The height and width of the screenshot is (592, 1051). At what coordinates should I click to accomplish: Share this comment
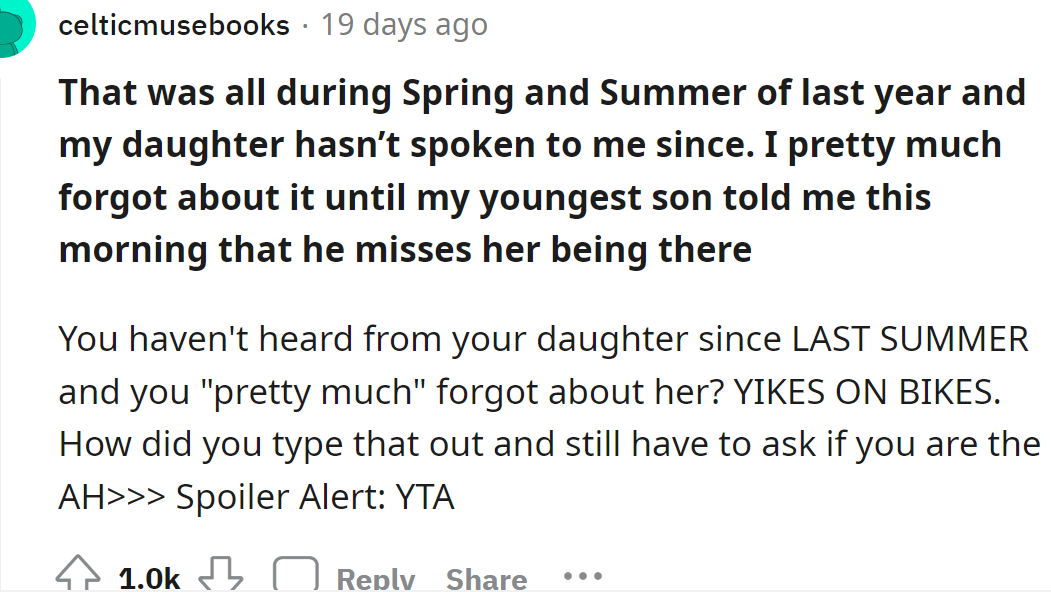click(486, 578)
